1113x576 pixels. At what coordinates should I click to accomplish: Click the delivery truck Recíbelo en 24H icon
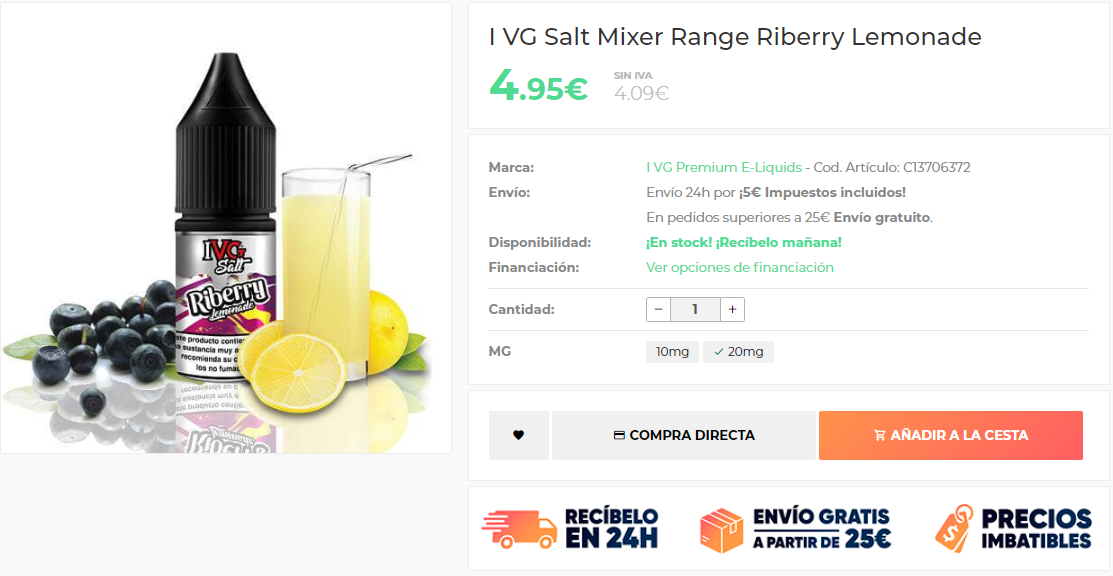click(520, 529)
